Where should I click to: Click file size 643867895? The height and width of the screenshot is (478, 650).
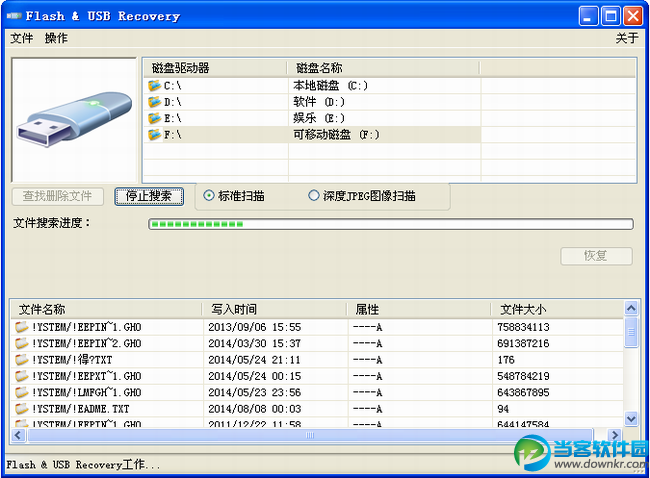(x=523, y=392)
